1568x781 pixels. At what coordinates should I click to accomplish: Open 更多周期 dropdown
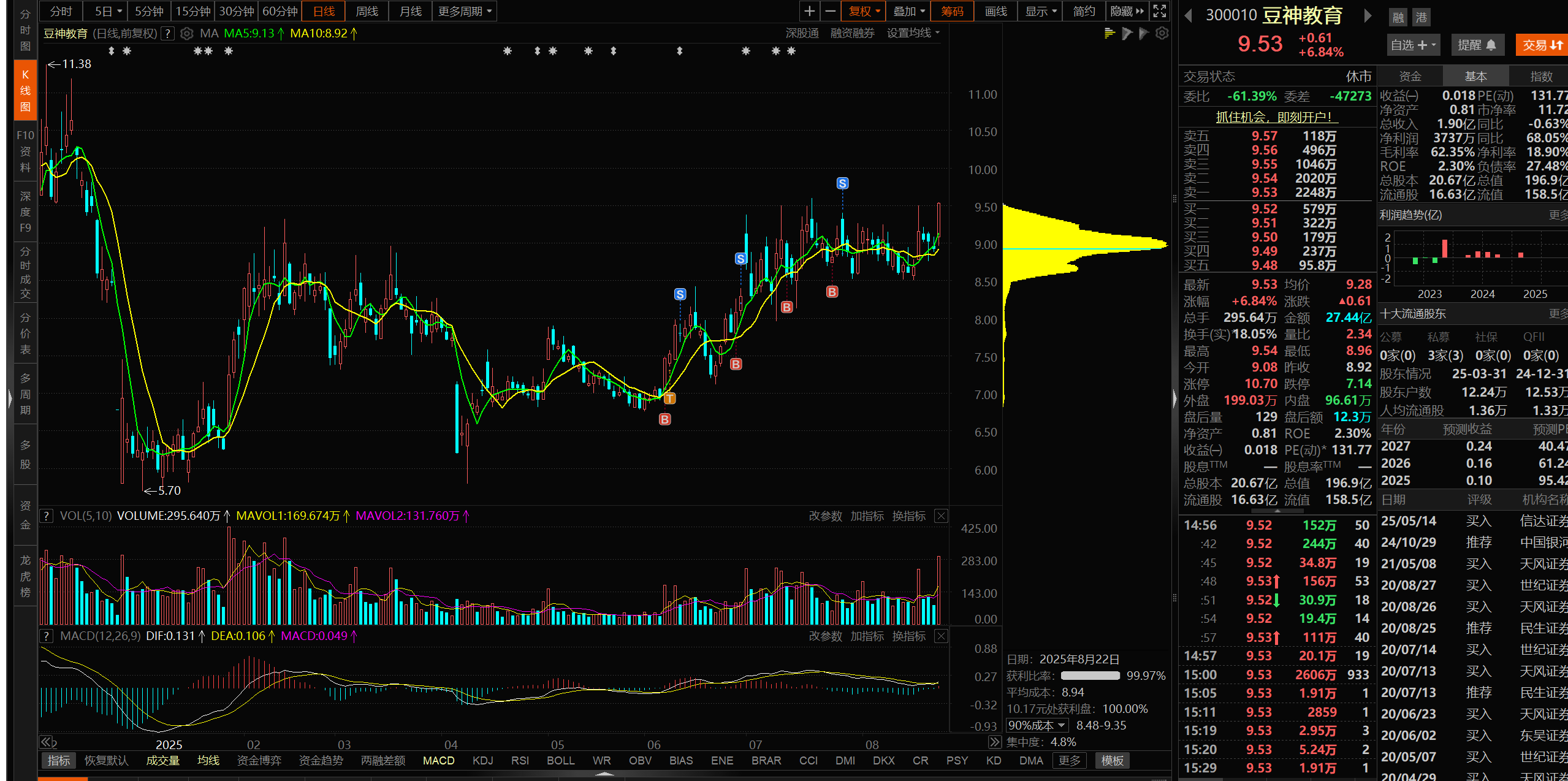tap(464, 11)
